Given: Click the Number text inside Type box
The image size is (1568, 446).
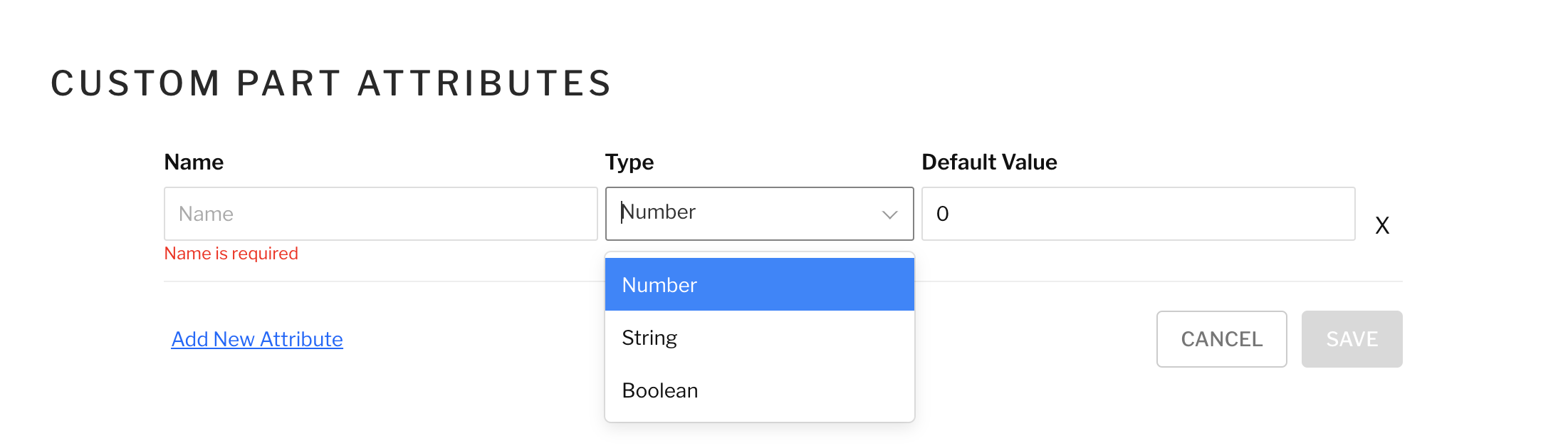Looking at the screenshot, I should tap(659, 212).
